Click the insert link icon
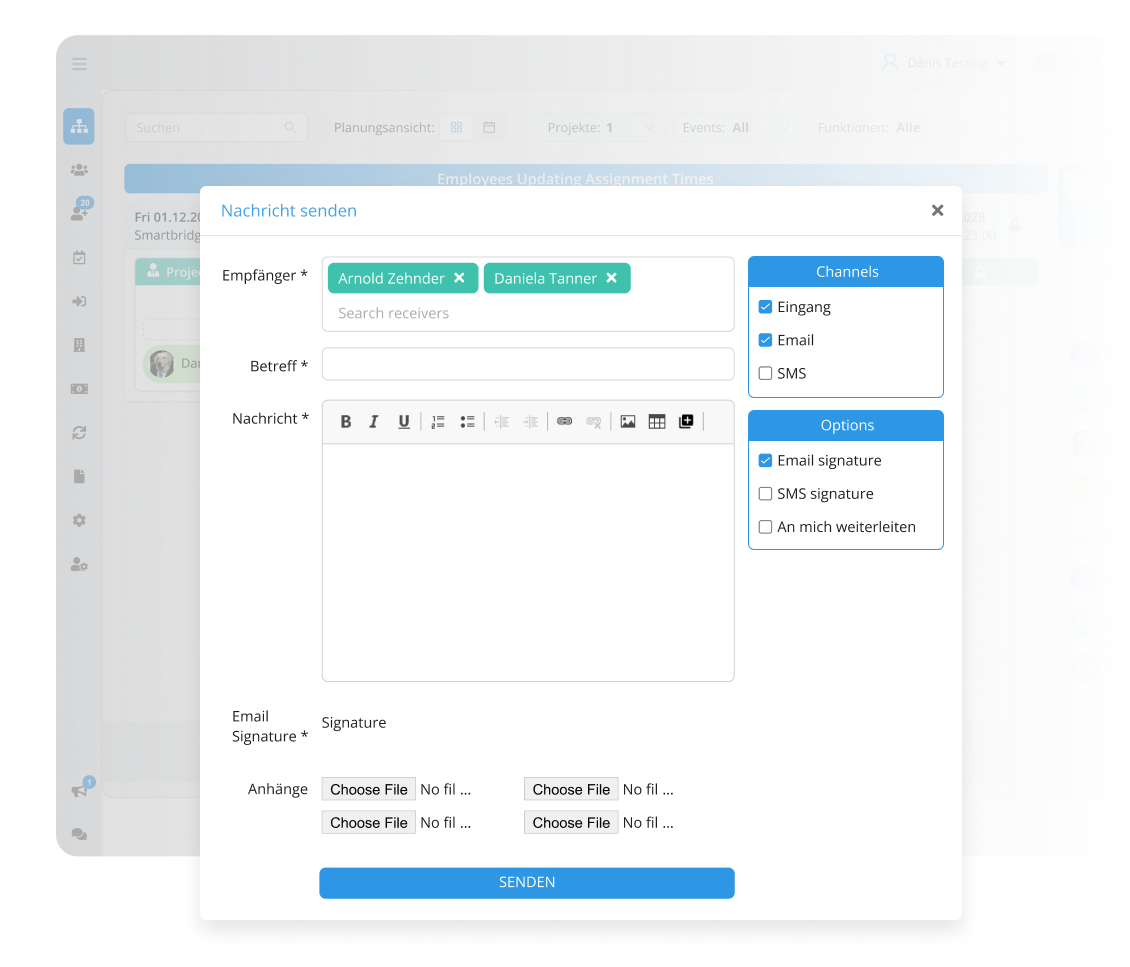The width and height of the screenshot is (1130, 967). click(564, 422)
